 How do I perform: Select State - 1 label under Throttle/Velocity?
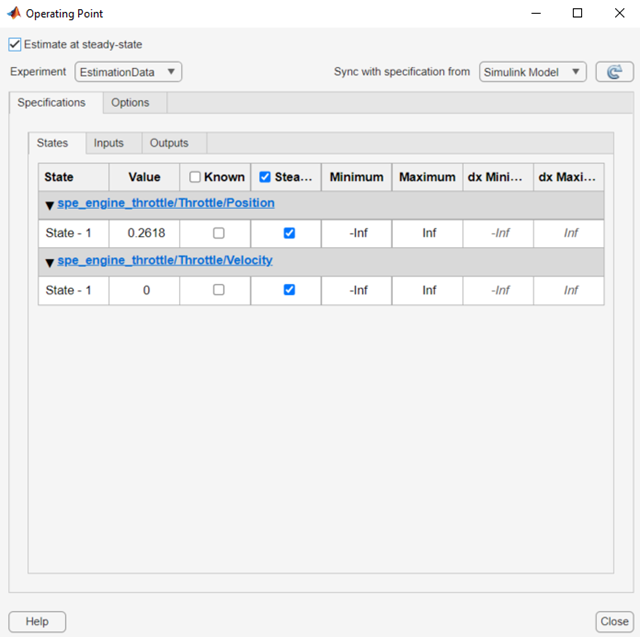click(x=68, y=290)
